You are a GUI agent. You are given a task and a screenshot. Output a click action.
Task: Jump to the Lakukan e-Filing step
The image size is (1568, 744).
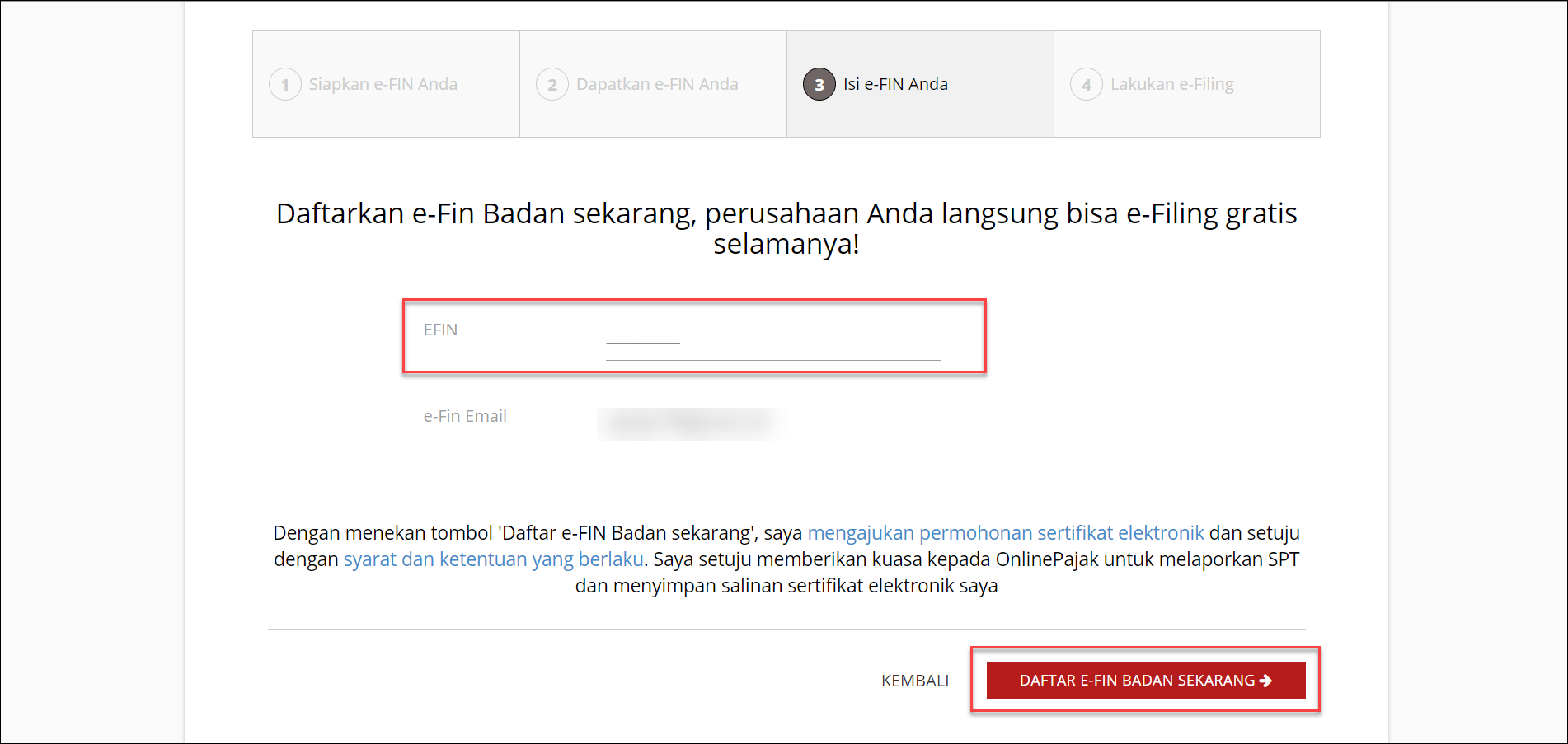[x=1171, y=84]
